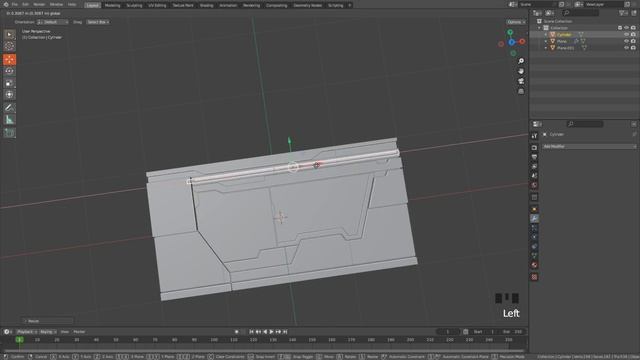Toggle auto keying record button in timeline
This screenshot has width=640, height=360.
(x=236, y=332)
